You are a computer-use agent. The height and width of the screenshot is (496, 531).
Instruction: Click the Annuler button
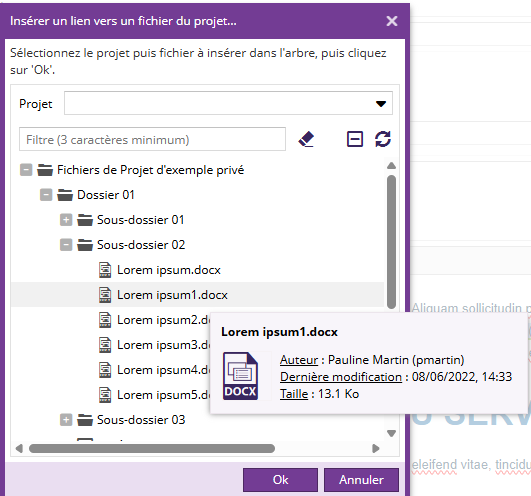tap(361, 480)
